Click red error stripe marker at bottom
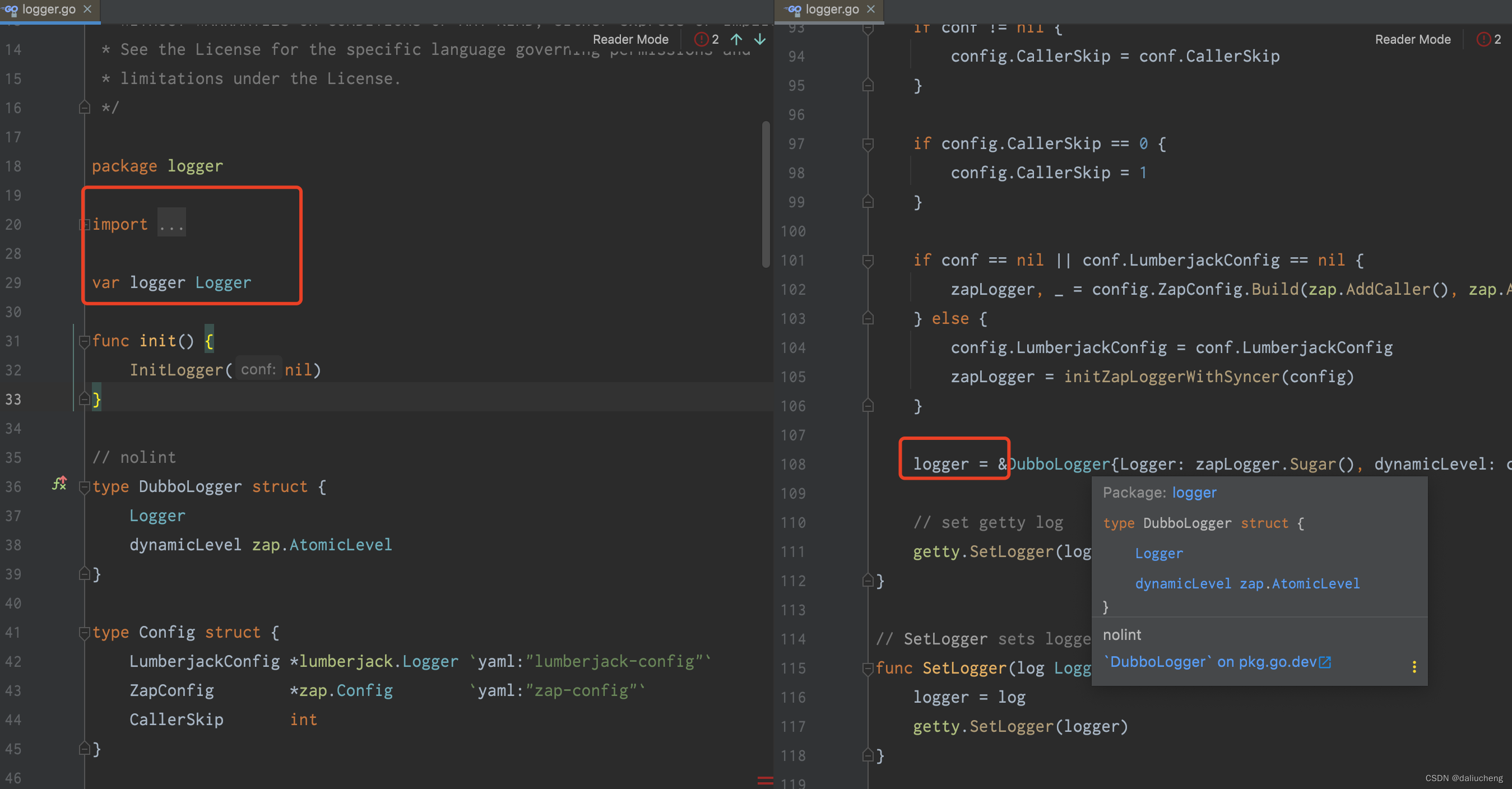 point(765,780)
